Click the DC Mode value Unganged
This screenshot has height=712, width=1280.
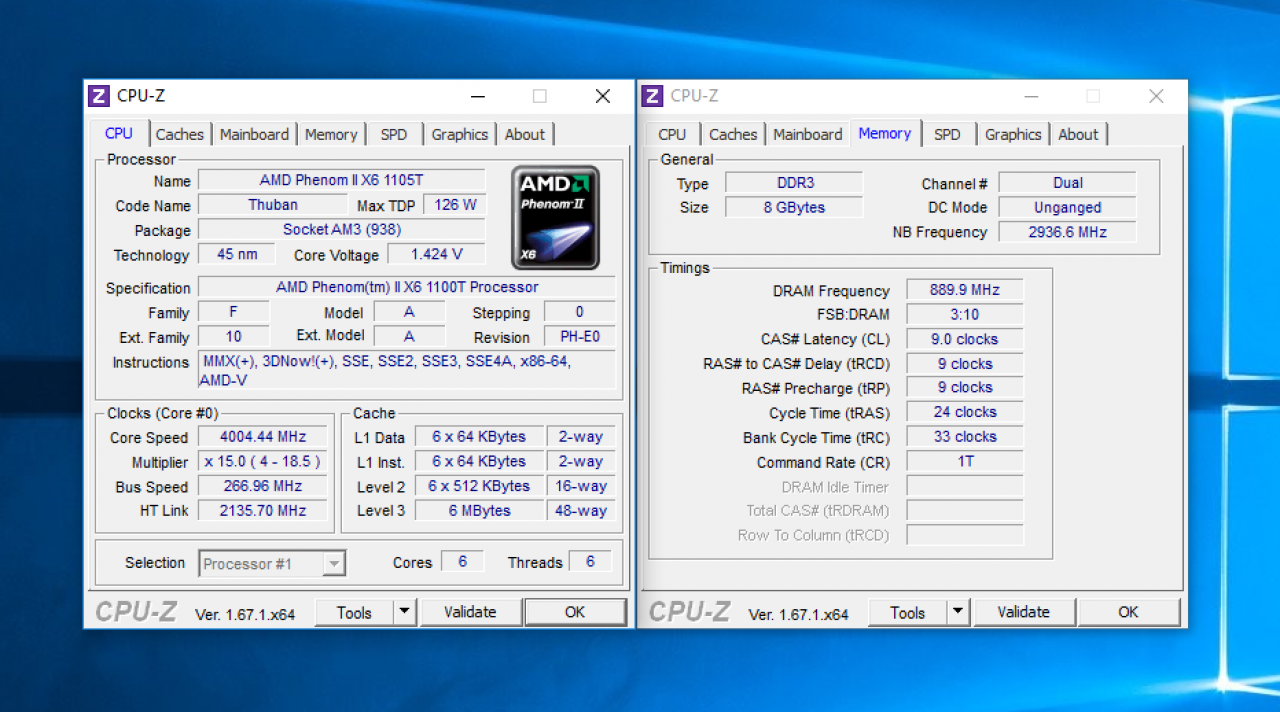(x=1068, y=208)
